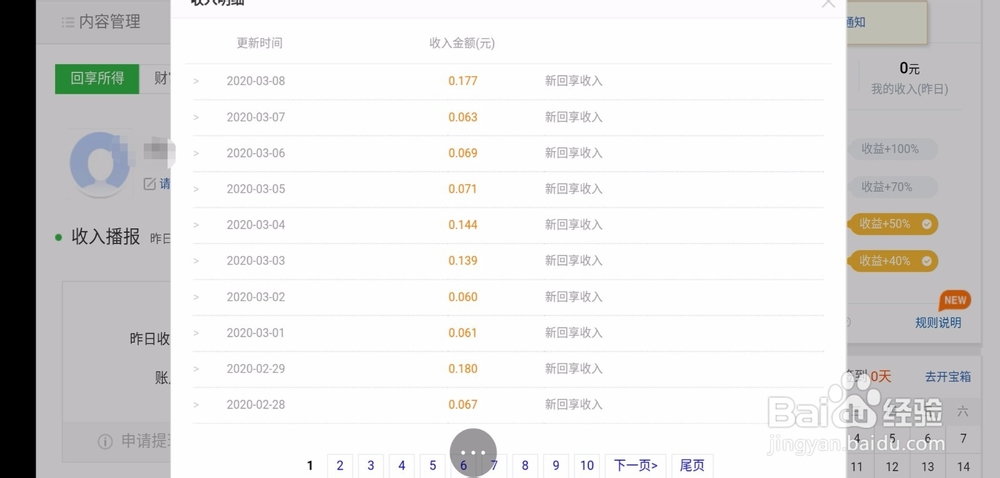
Task: Open the 规则说明 rules link
Action: click(938, 322)
